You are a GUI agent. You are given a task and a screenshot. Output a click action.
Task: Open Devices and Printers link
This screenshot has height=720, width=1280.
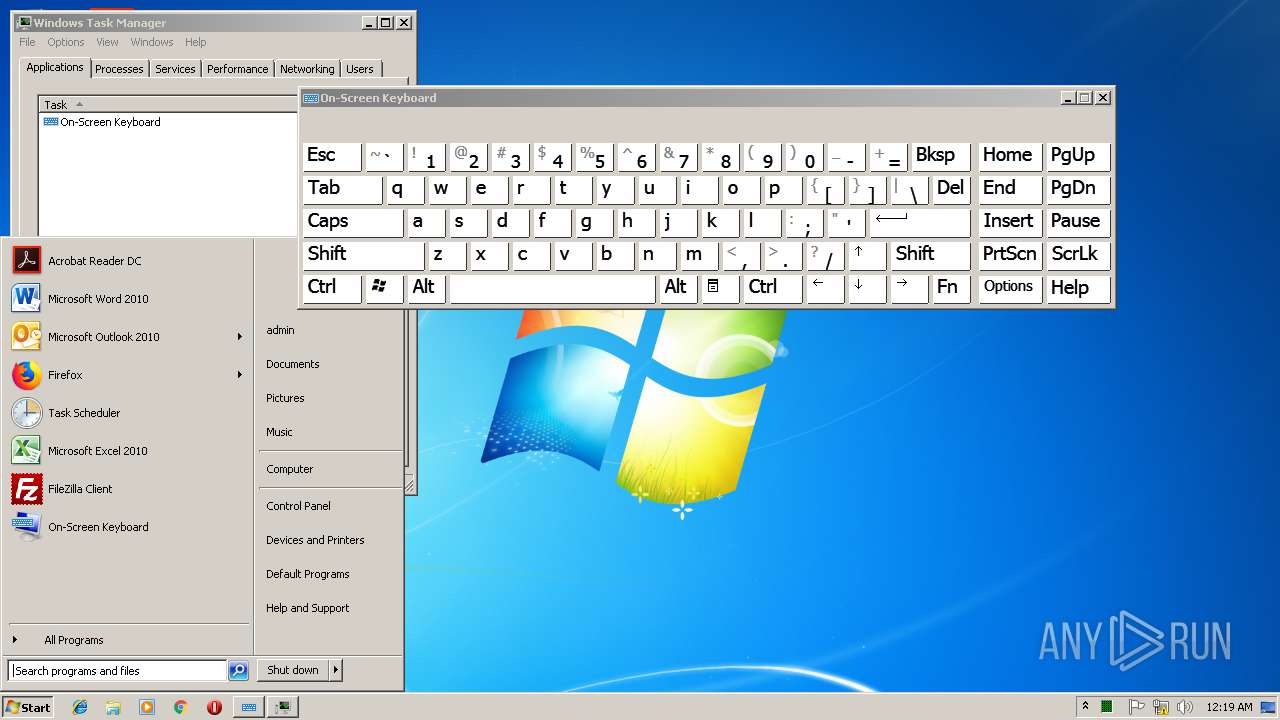[315, 540]
